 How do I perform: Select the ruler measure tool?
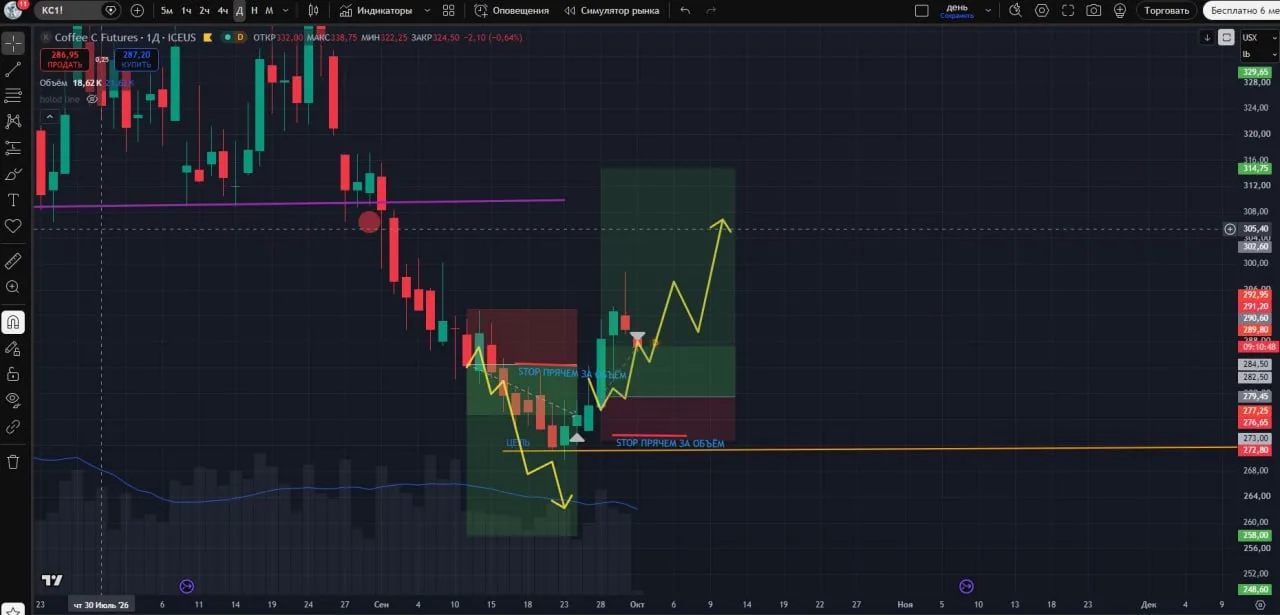click(13, 261)
